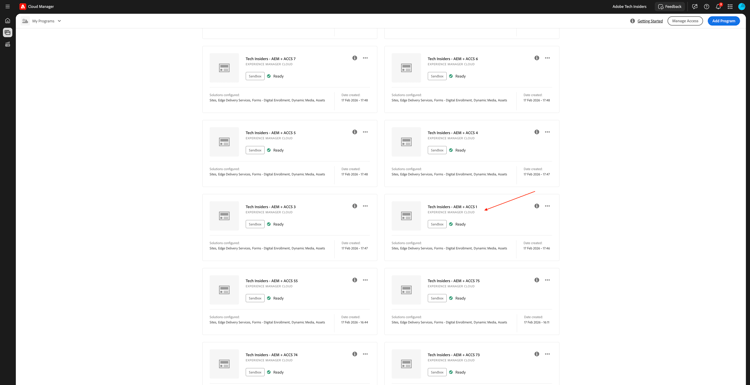Image resolution: width=750 pixels, height=385 pixels.
Task: Click Ready status on AEM + ACCS 3 card
Action: 275,224
